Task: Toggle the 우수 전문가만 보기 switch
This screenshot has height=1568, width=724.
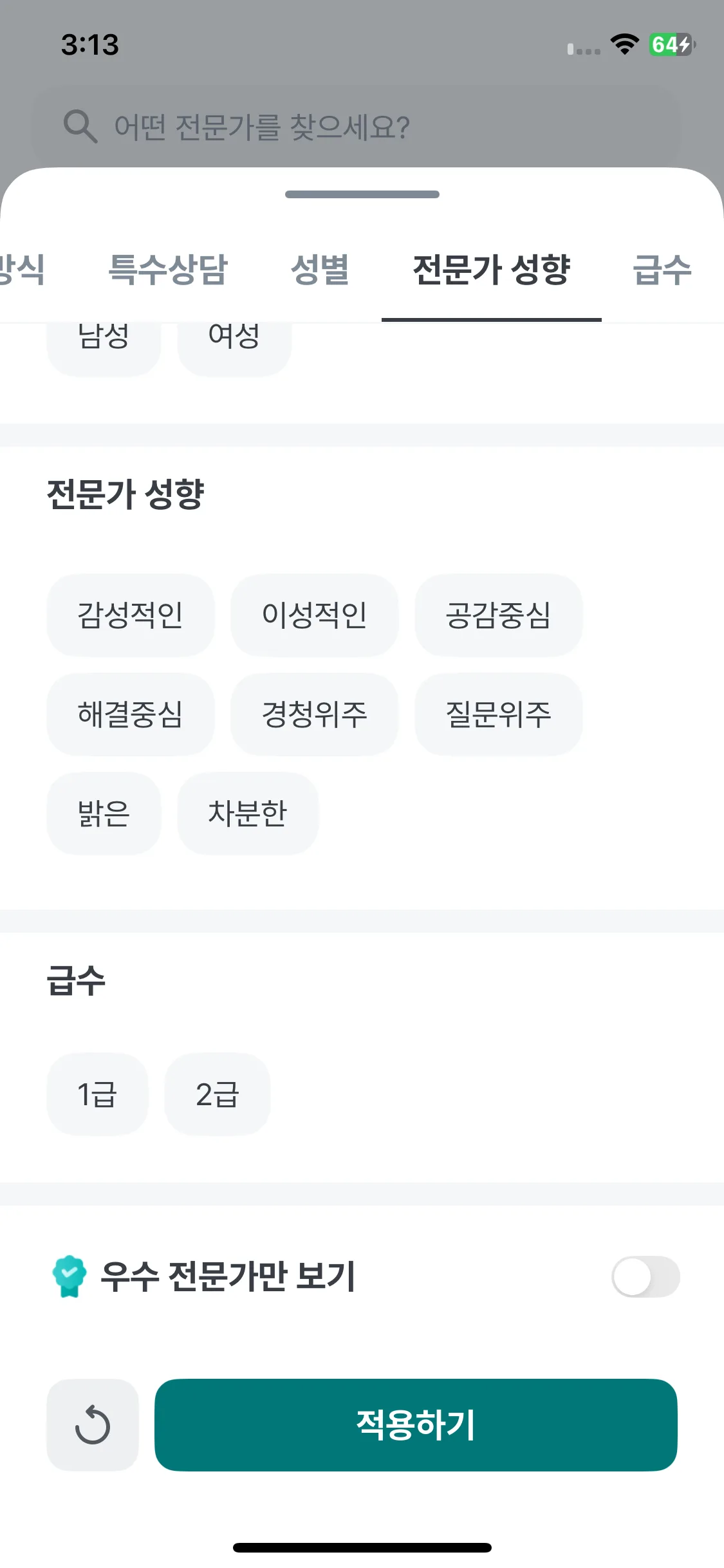Action: coord(645,1276)
